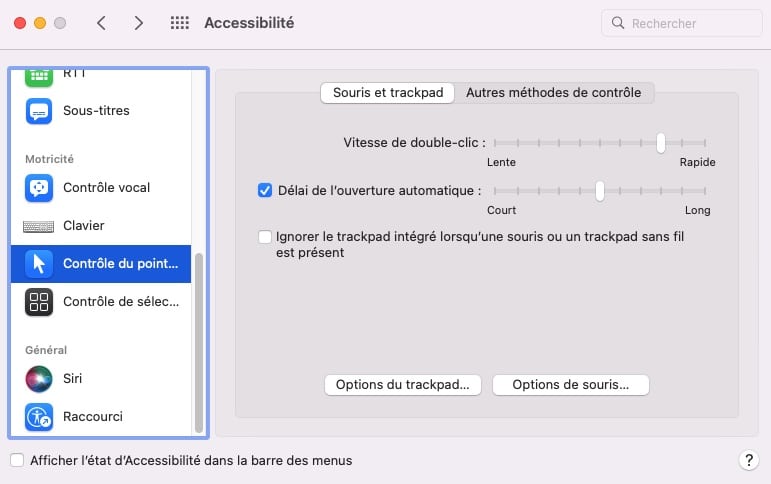Image resolution: width=771 pixels, height=484 pixels.
Task: Open Options de souris dialog
Action: click(x=571, y=385)
